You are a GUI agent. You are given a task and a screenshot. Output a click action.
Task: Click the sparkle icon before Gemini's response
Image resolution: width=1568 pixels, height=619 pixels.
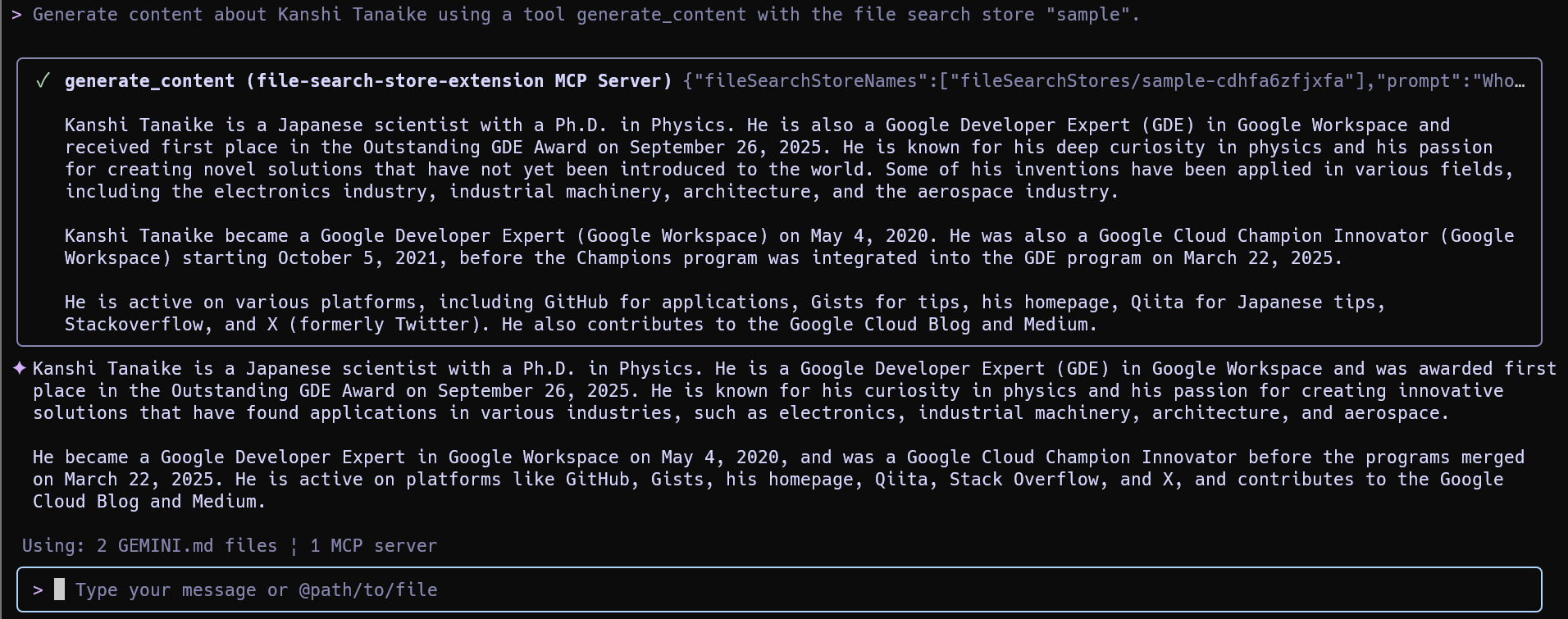20,369
